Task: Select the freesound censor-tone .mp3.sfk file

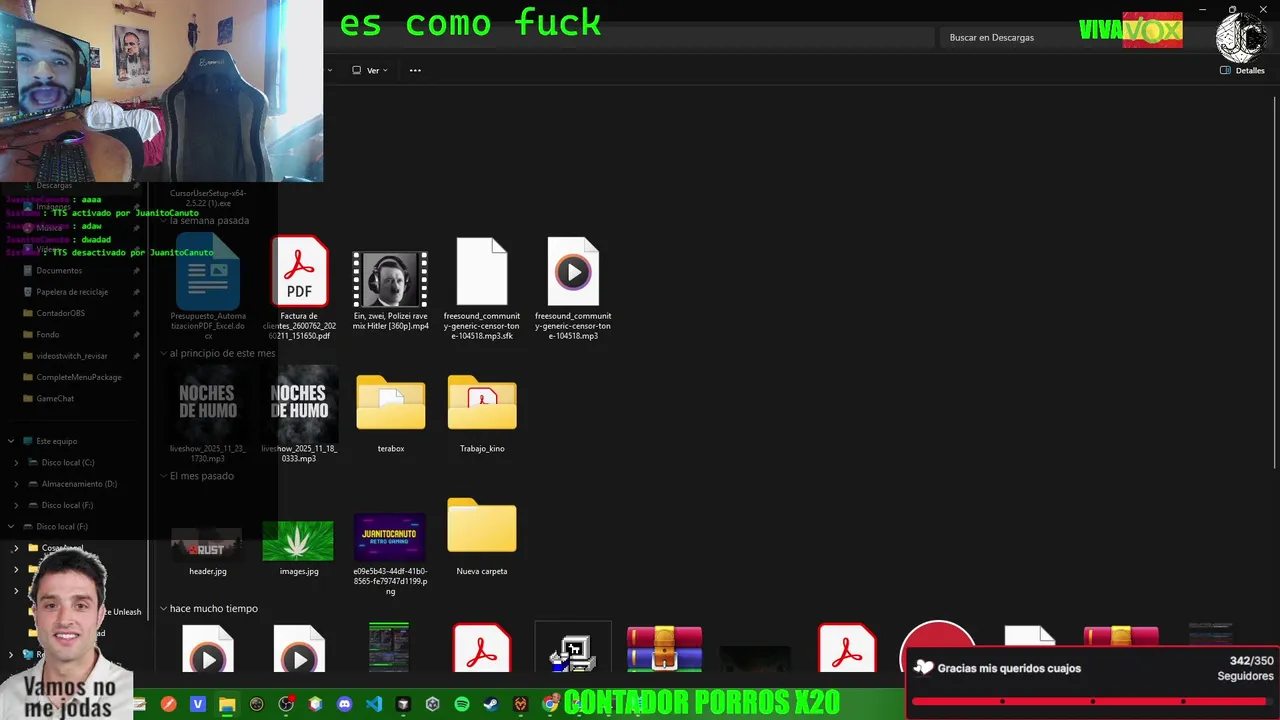Action: point(482,288)
